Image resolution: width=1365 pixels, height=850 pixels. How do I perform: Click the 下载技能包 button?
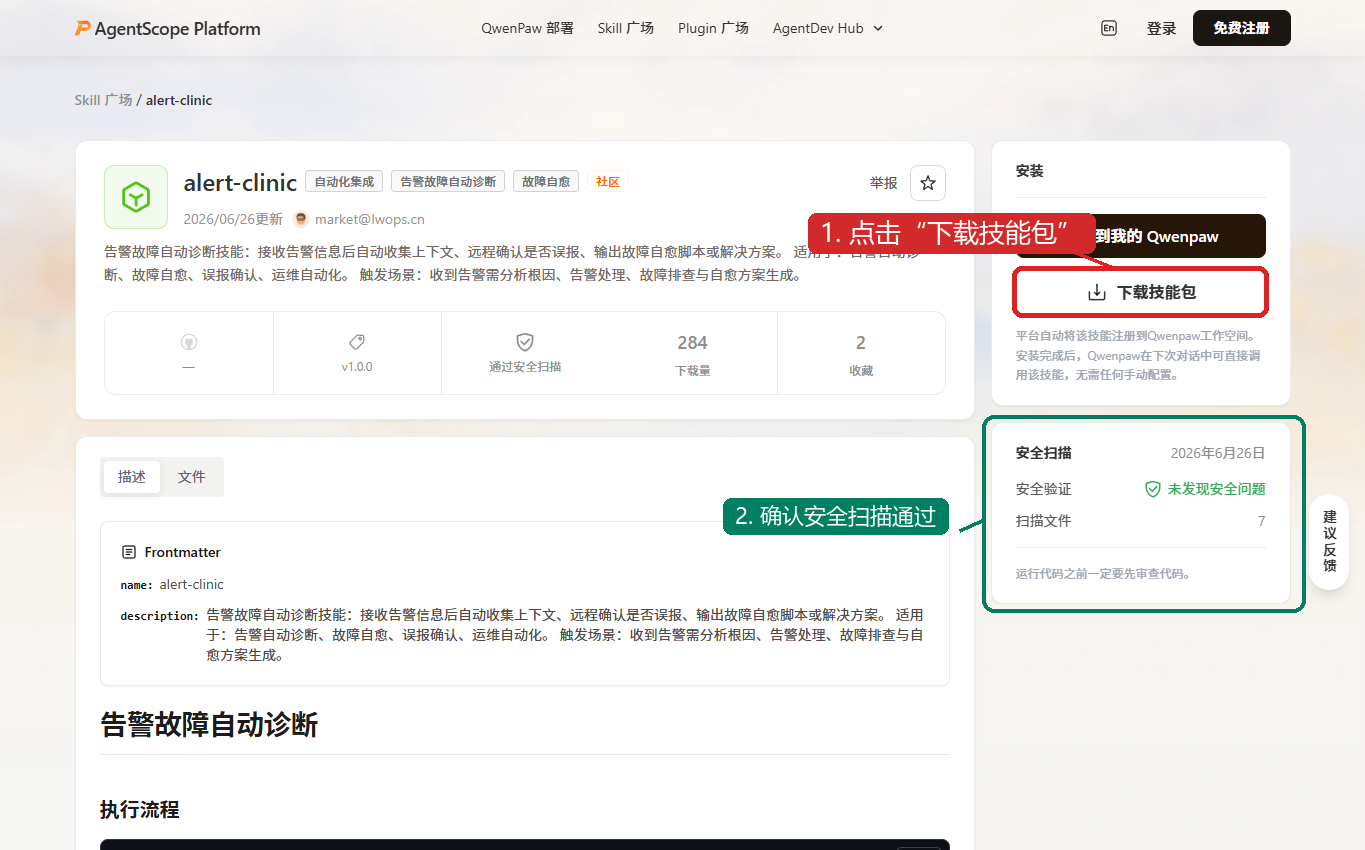tap(1141, 292)
